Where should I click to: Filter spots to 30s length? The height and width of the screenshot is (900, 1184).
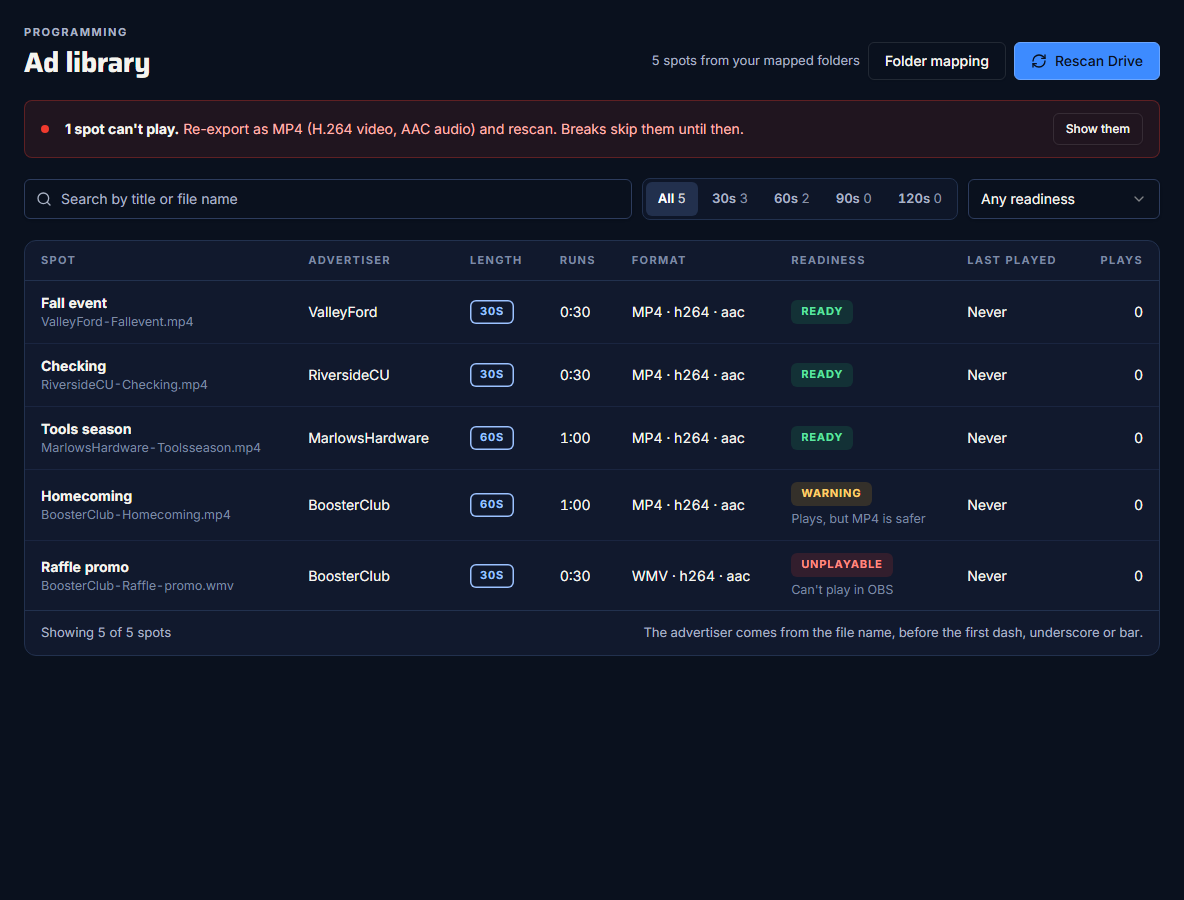coord(729,199)
